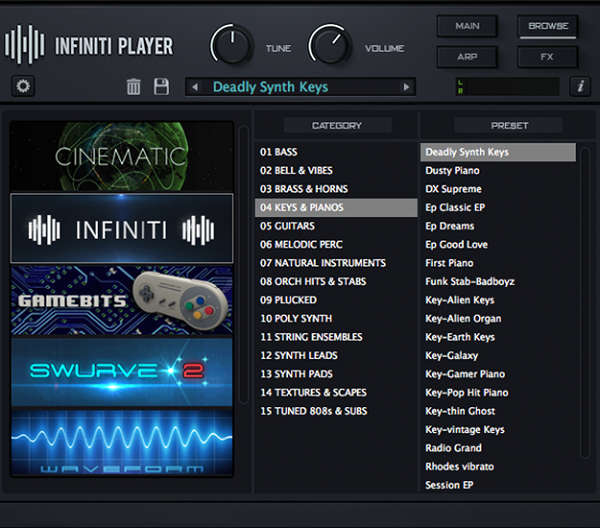Choose the Dusty Piano preset
Screen dimensions: 600x528
452,171
